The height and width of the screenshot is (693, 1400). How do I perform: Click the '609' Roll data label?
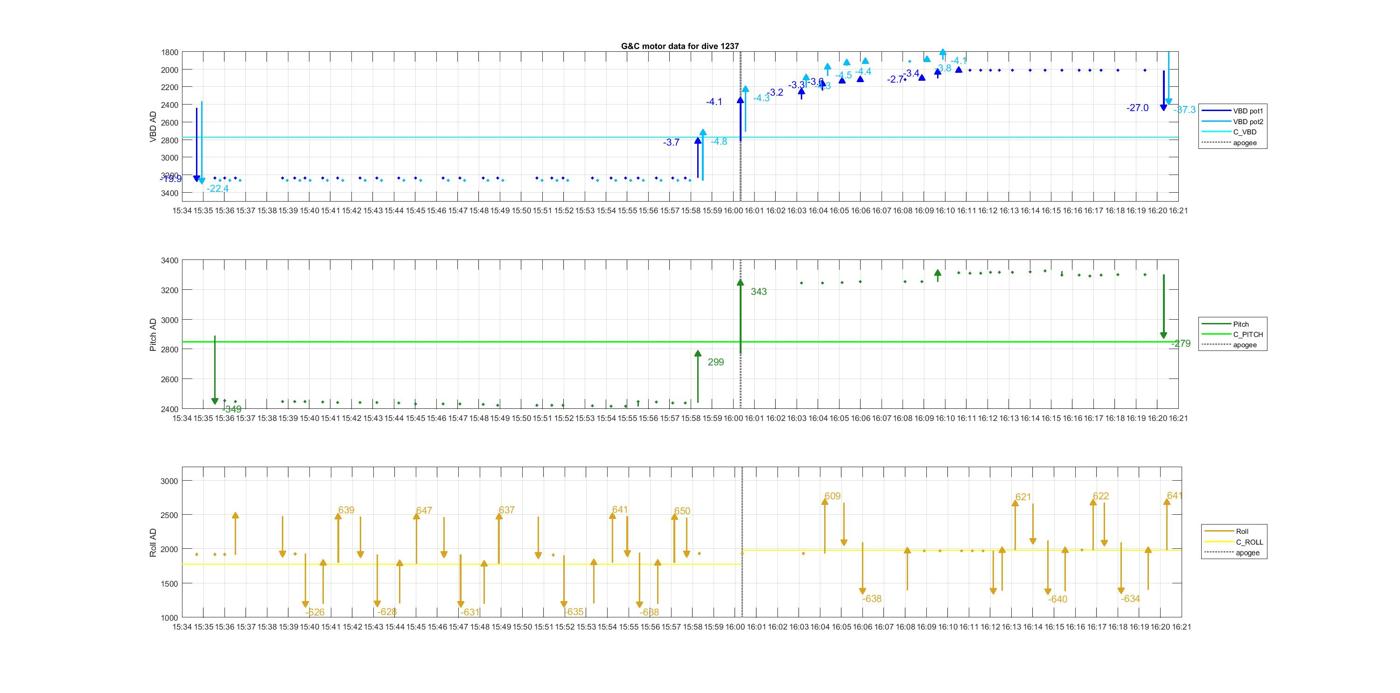[833, 496]
